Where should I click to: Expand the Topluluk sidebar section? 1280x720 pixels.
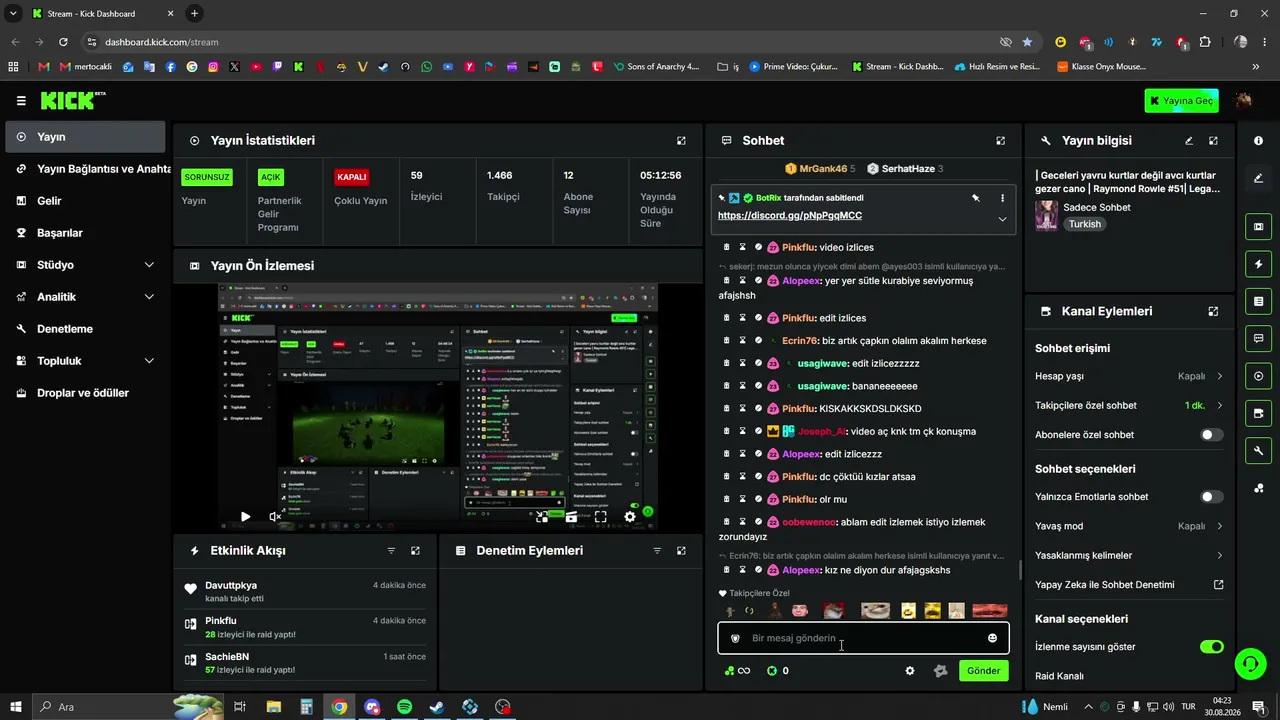(x=85, y=361)
